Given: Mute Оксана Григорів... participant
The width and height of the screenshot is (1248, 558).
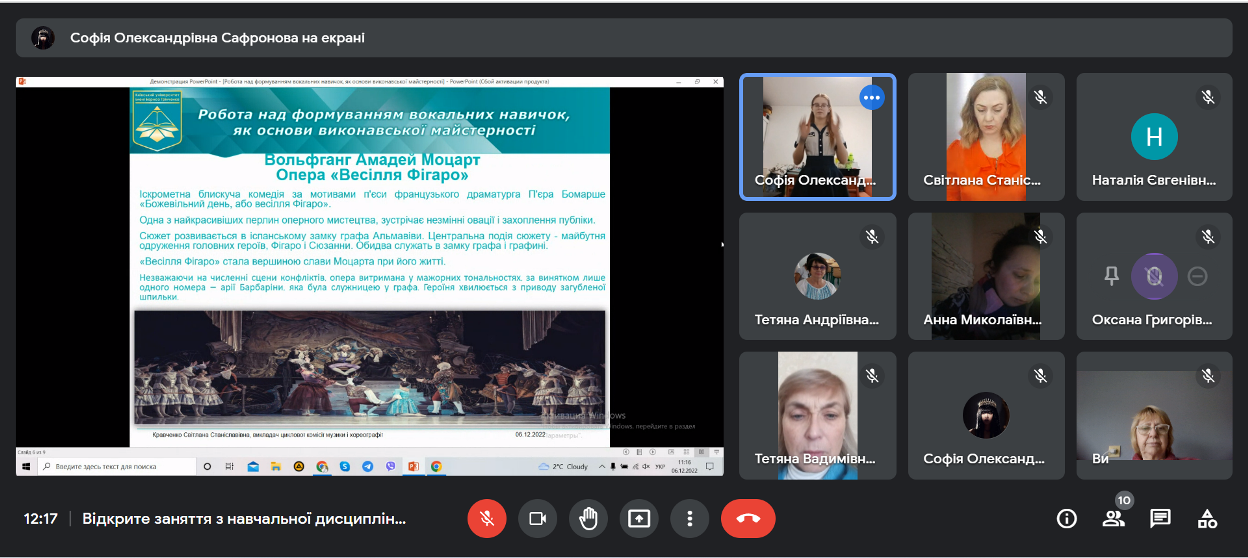Looking at the screenshot, I should (x=1154, y=276).
